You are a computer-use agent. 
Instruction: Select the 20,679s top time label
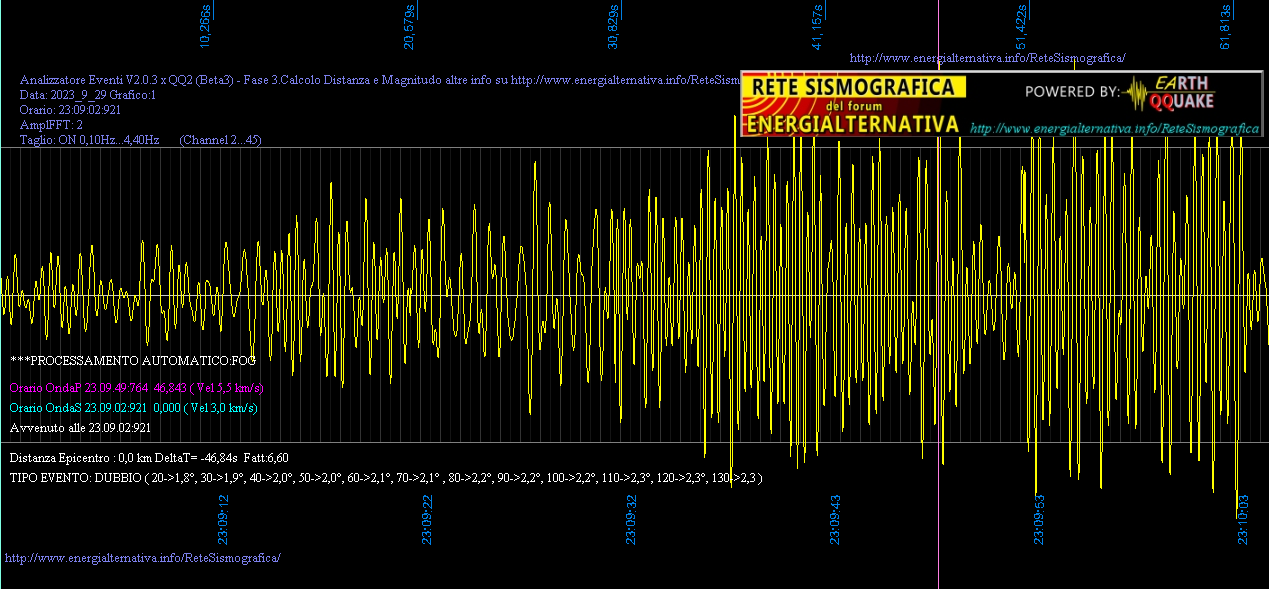409,26
